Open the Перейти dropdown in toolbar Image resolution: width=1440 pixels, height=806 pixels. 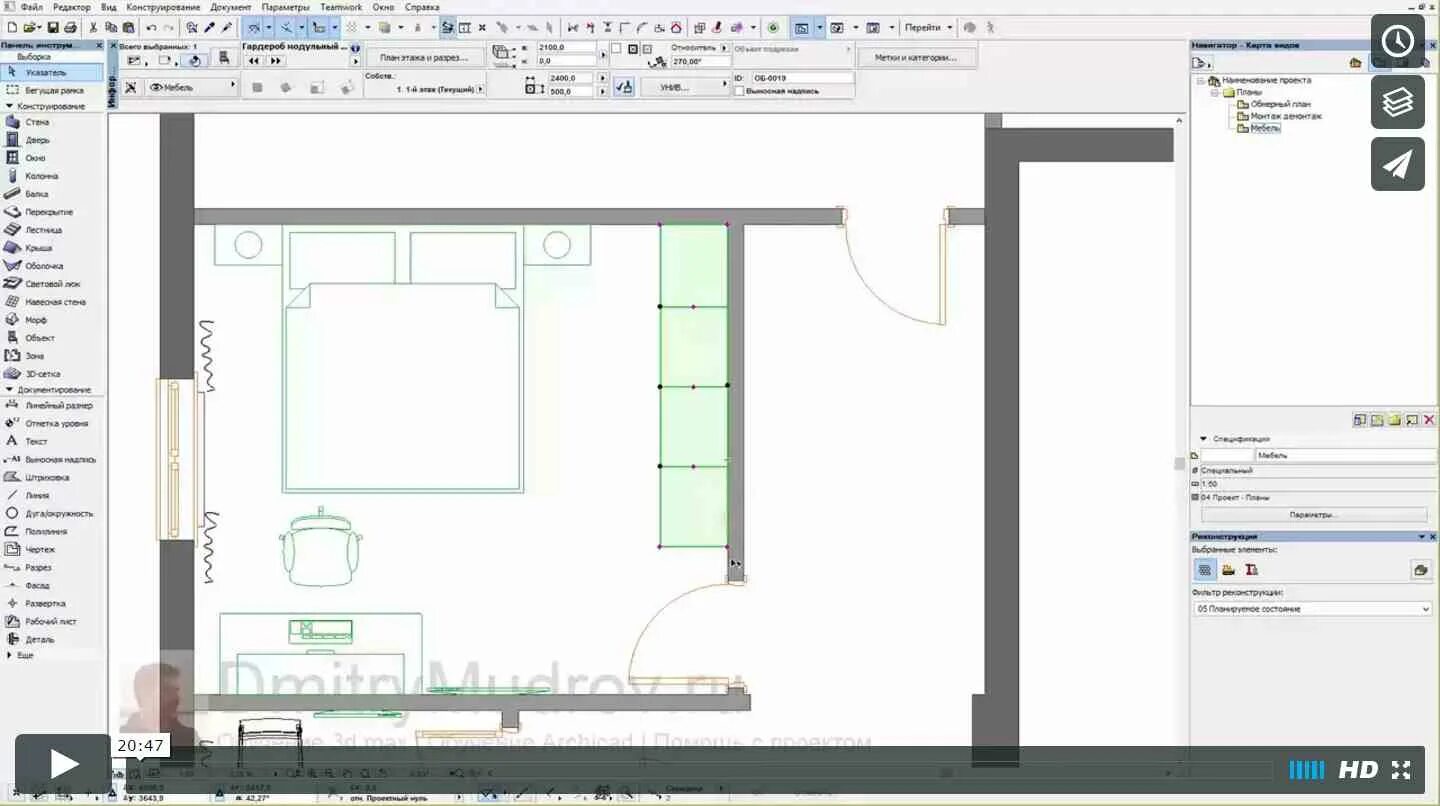[x=929, y=27]
